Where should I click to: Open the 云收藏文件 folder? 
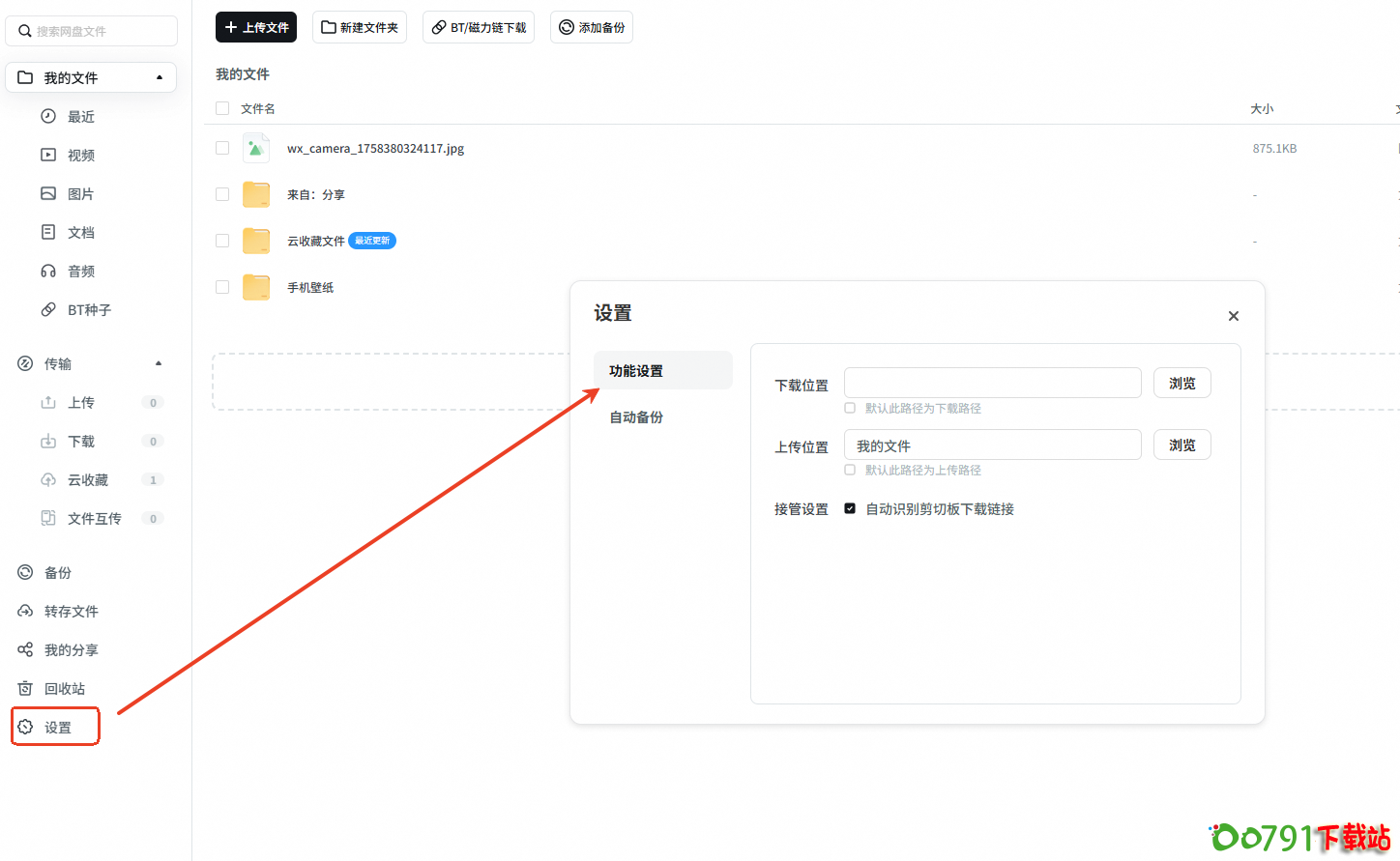[315, 241]
